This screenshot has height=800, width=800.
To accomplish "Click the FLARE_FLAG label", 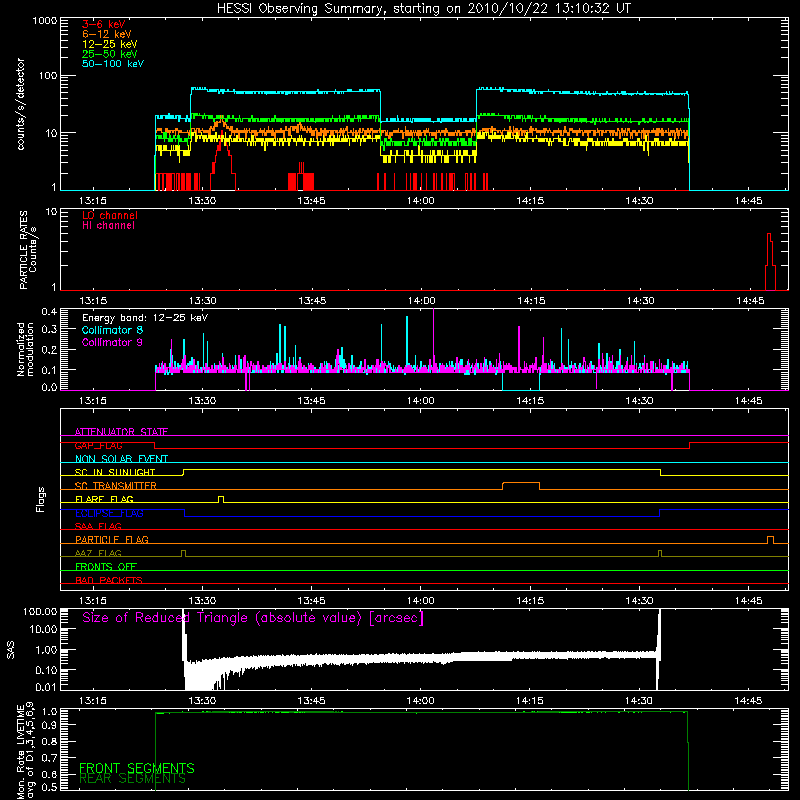I will (104, 499).
